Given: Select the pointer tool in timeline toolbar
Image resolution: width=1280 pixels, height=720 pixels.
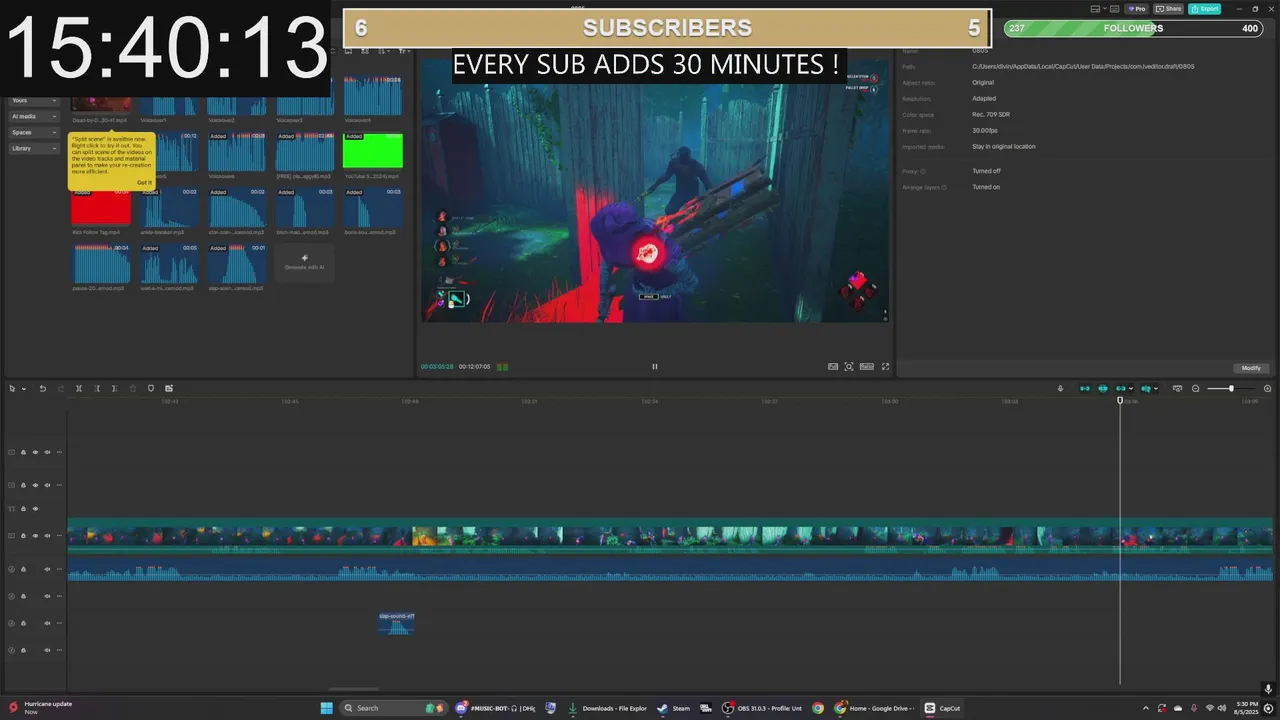Looking at the screenshot, I should (x=12, y=388).
